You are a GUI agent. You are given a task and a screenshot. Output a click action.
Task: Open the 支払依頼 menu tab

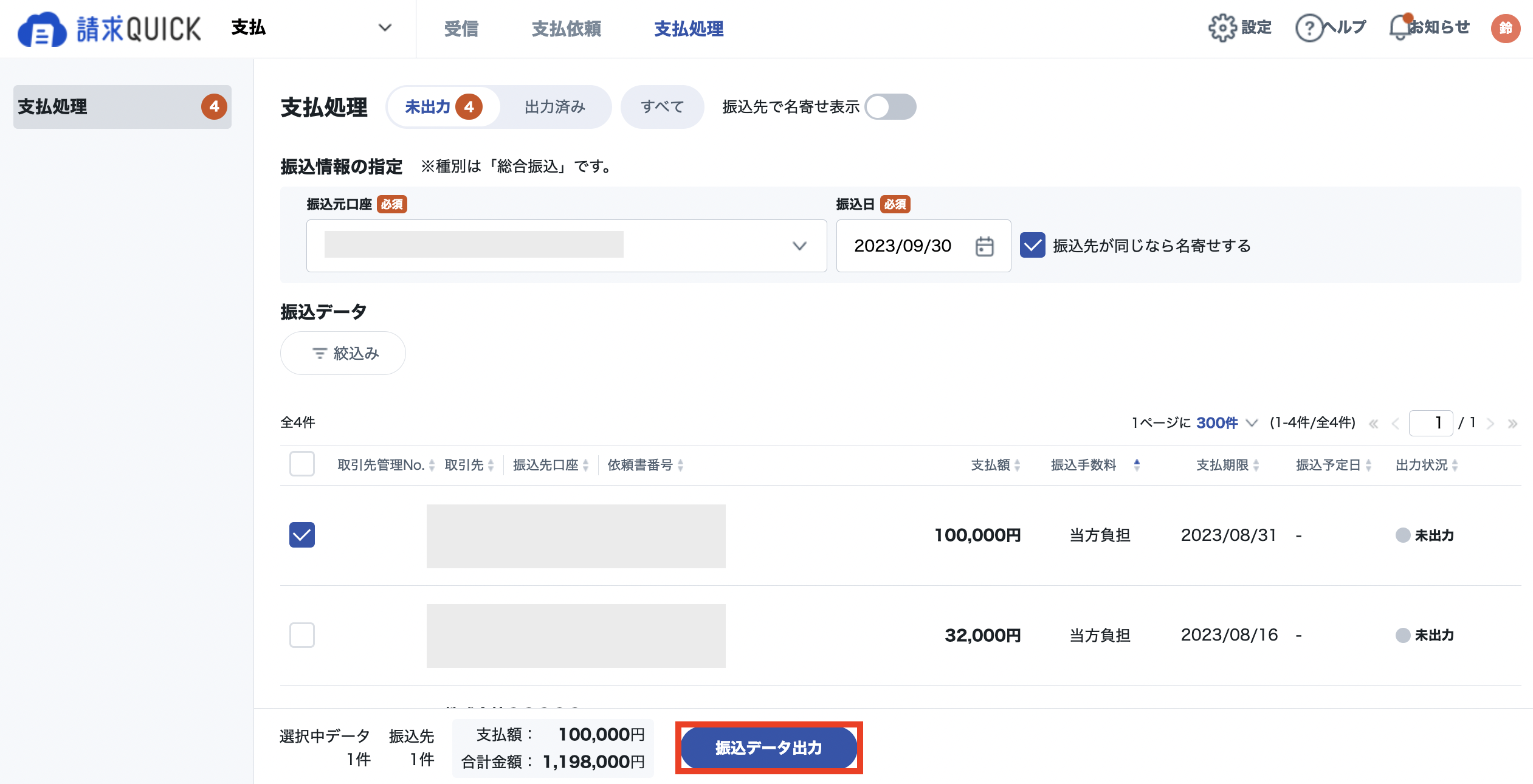[567, 29]
